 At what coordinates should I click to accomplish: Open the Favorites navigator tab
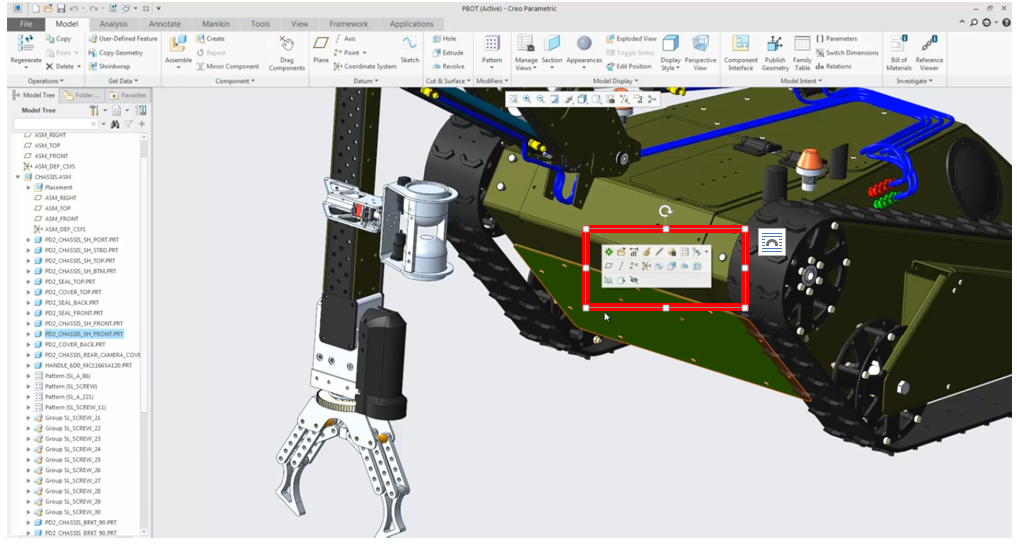coord(128,95)
